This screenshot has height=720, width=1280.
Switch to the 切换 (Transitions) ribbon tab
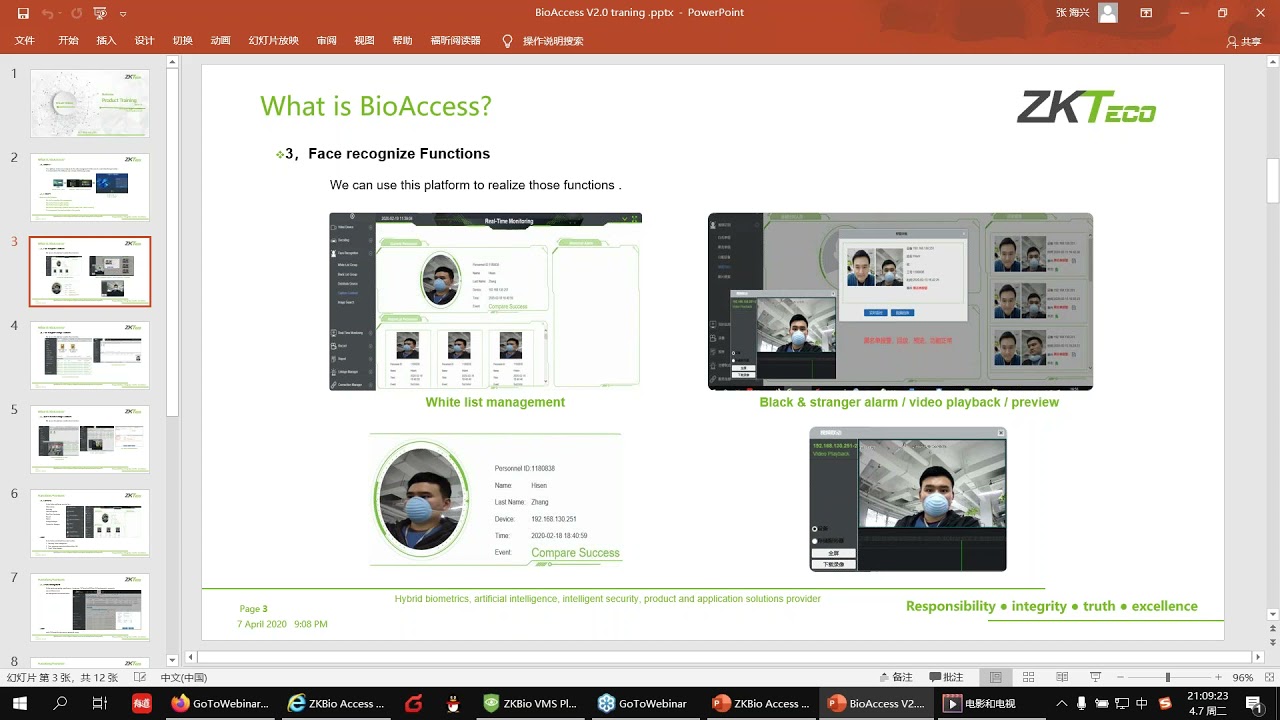(x=182, y=41)
